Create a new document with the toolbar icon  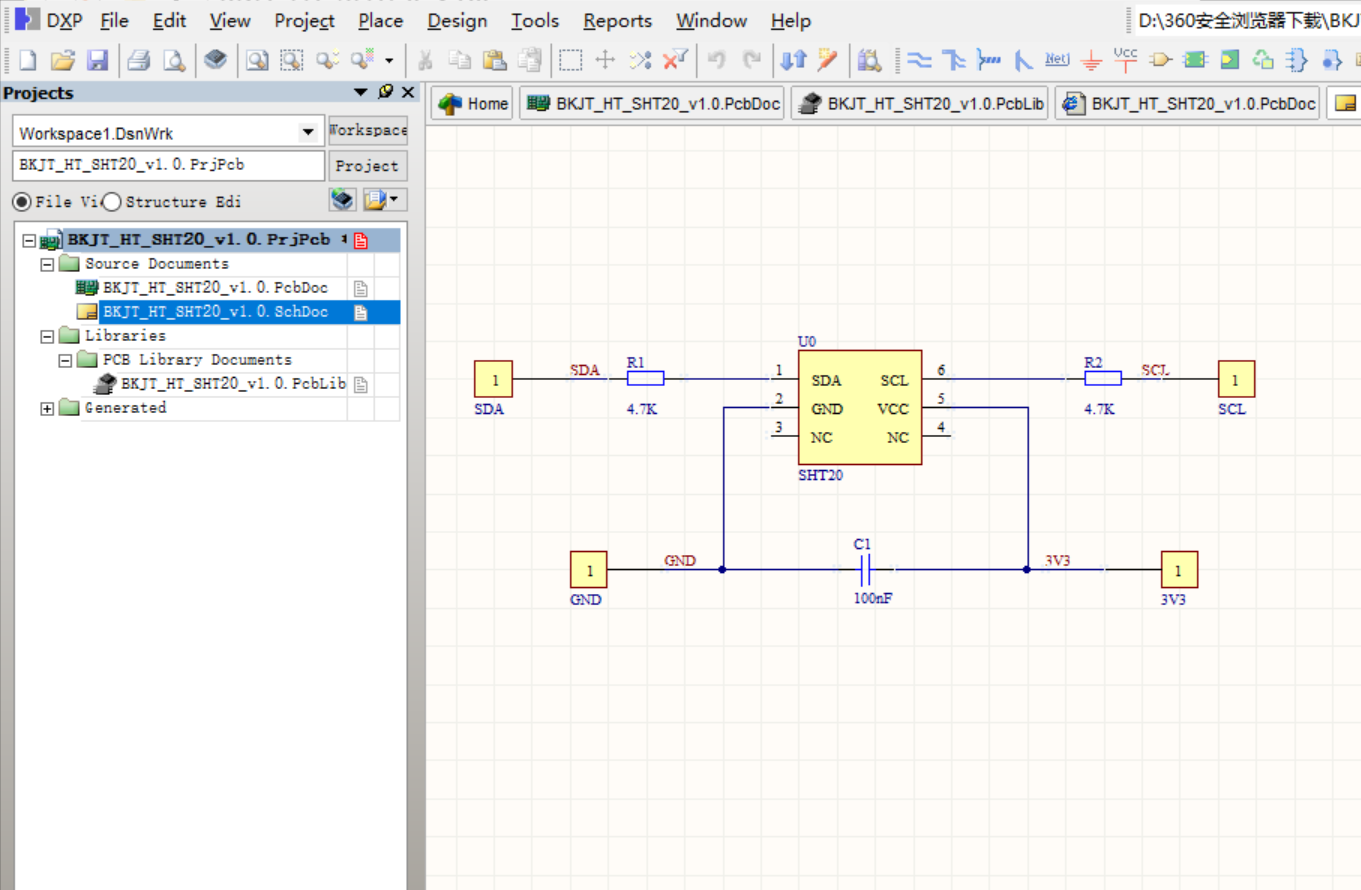tap(27, 60)
